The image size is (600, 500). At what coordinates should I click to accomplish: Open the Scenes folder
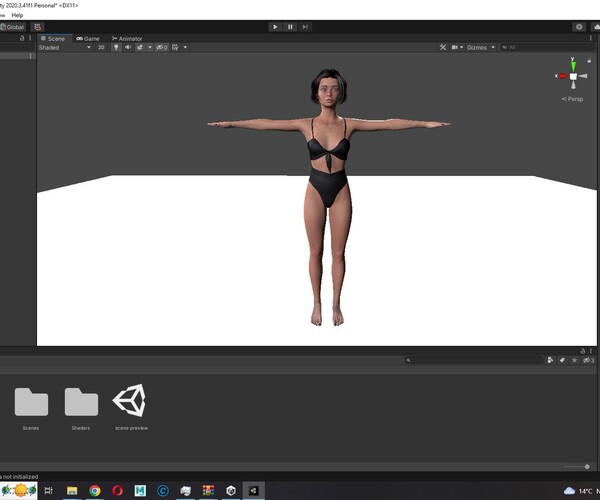point(31,409)
